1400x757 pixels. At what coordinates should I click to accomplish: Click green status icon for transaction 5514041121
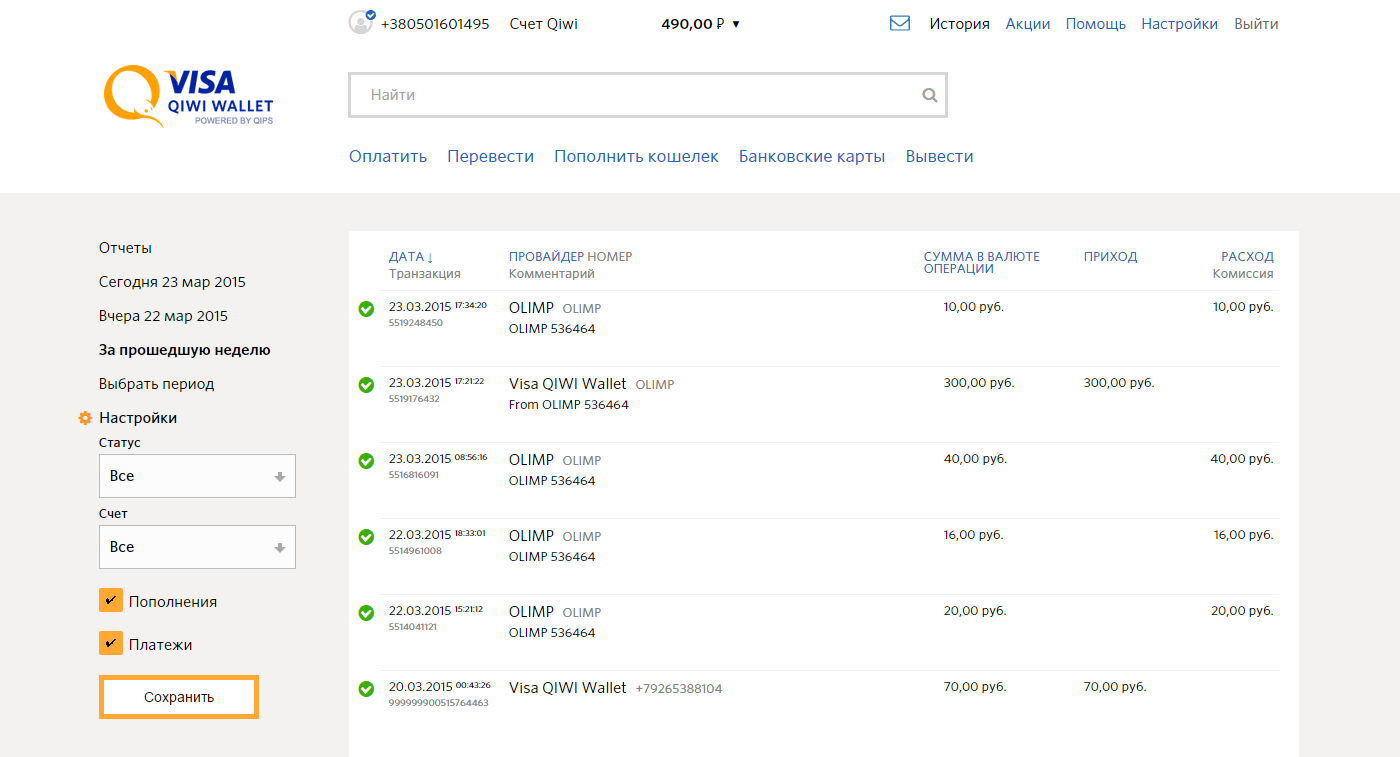pyautogui.click(x=366, y=613)
